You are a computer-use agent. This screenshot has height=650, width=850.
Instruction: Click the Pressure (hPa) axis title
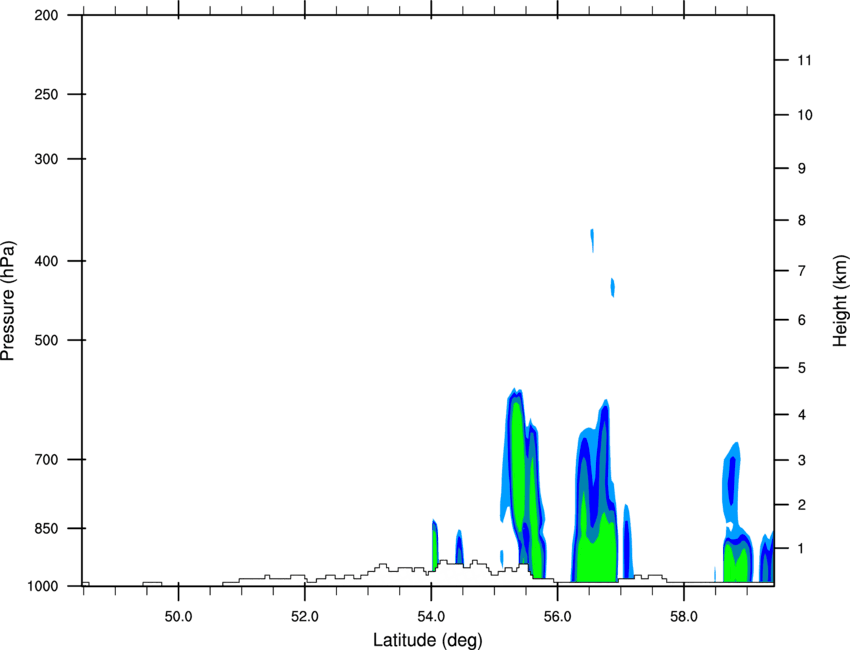[8, 301]
